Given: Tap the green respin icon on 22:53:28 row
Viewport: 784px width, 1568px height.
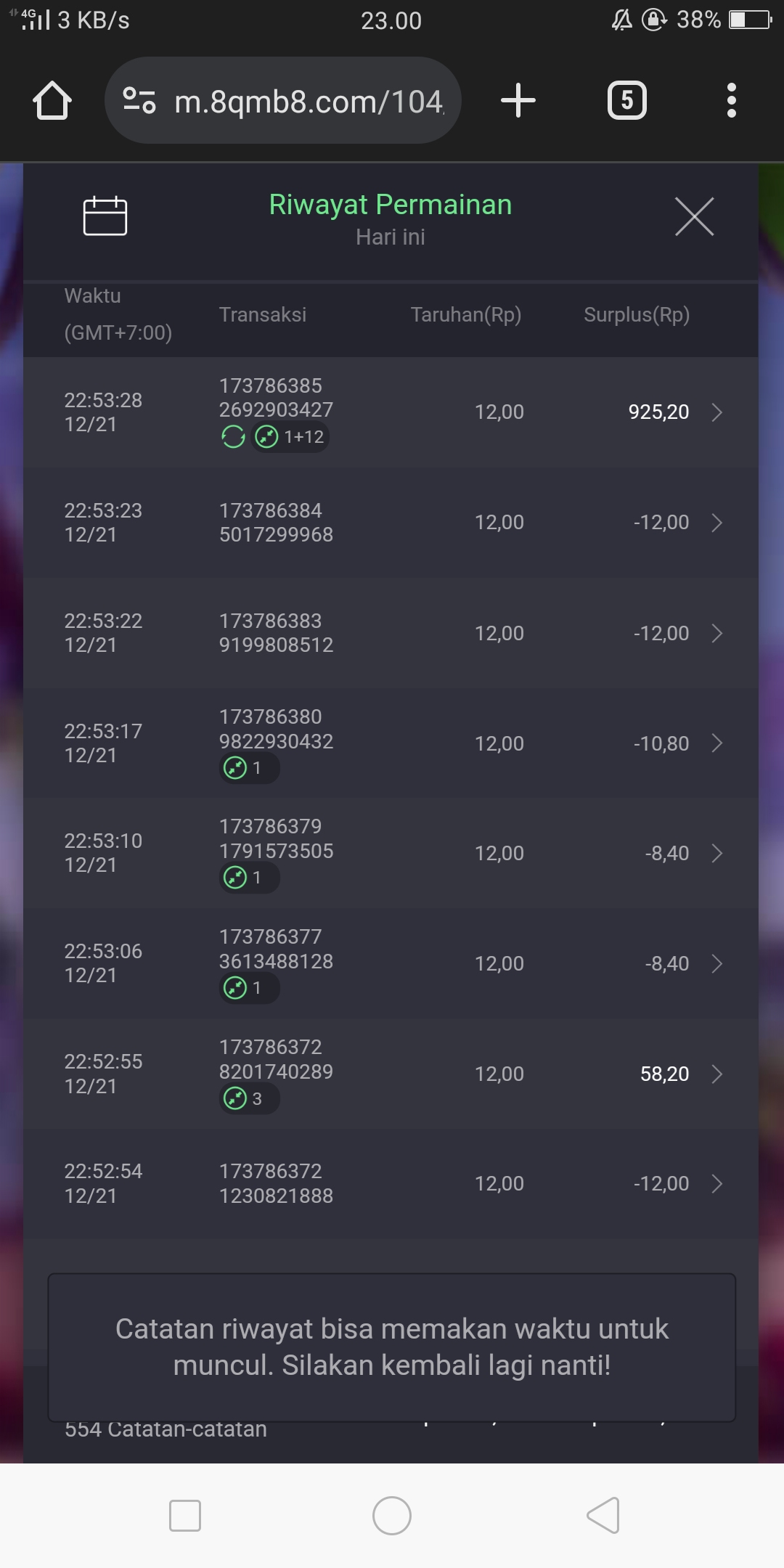Looking at the screenshot, I should pos(233,437).
